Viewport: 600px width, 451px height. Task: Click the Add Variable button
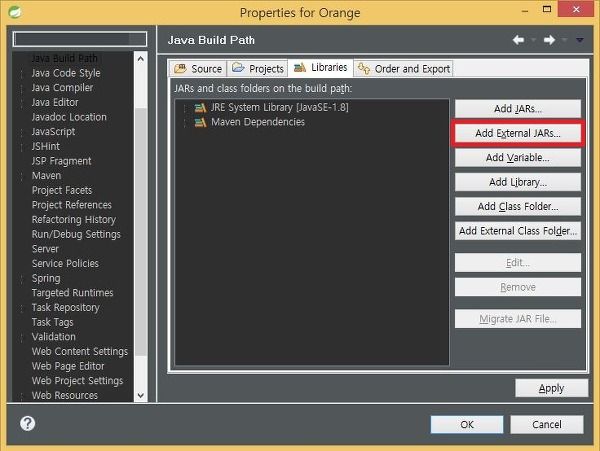click(x=518, y=158)
